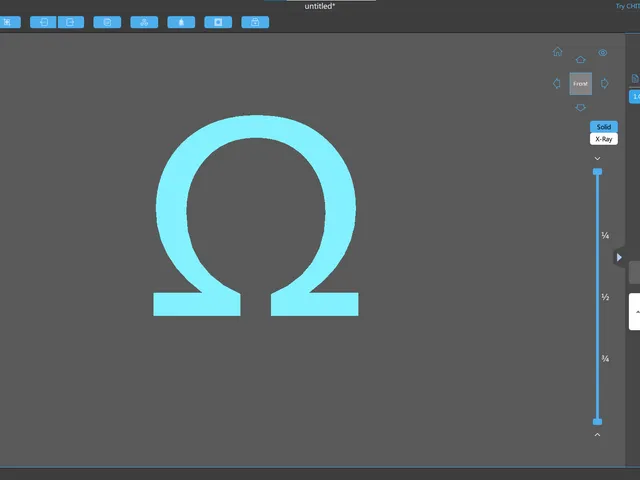Click the export file toolbar icon with right arrow
The image size is (640, 480).
click(x=71, y=22)
